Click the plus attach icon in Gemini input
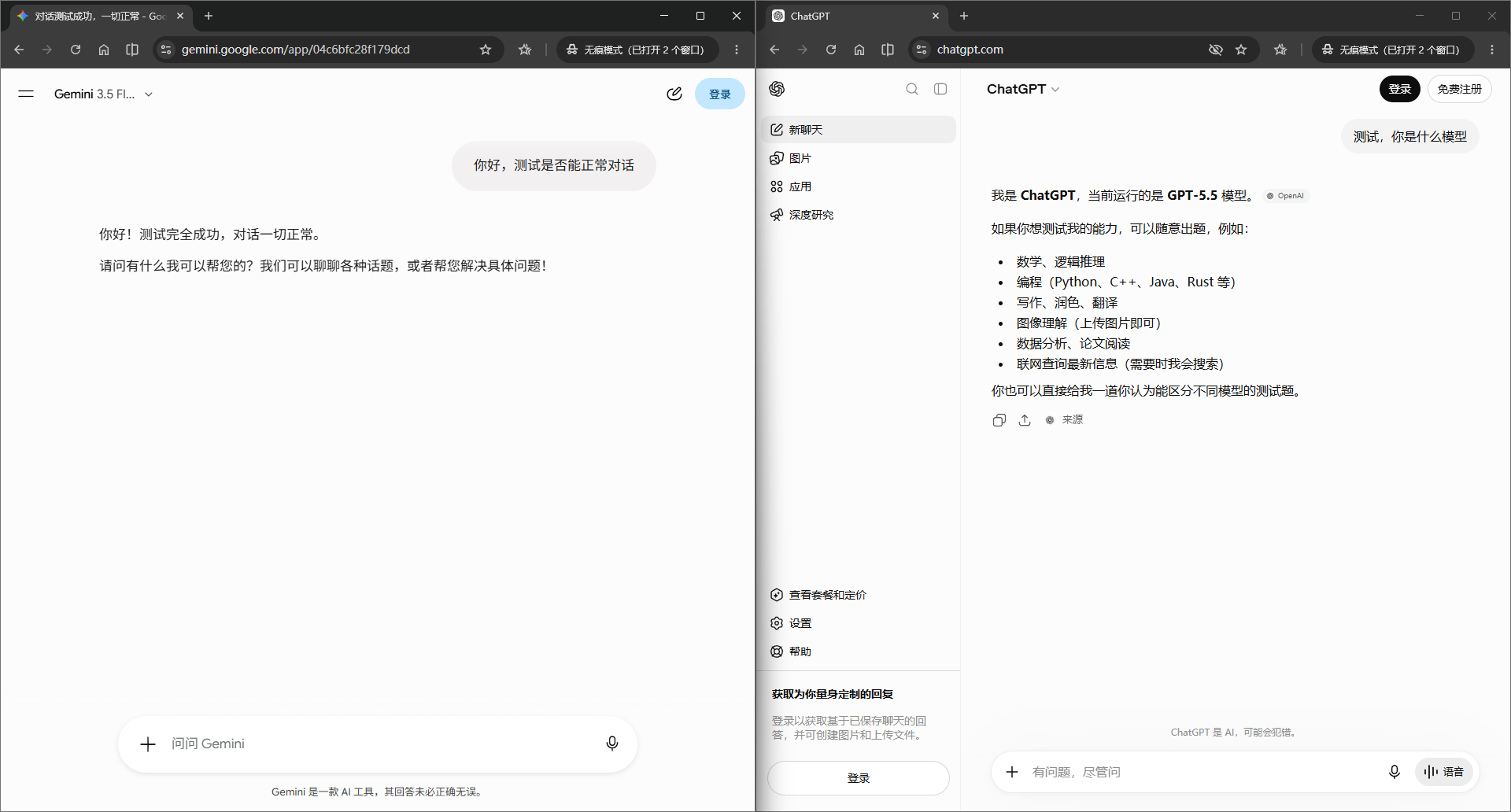The width and height of the screenshot is (1511, 812). coord(148,744)
